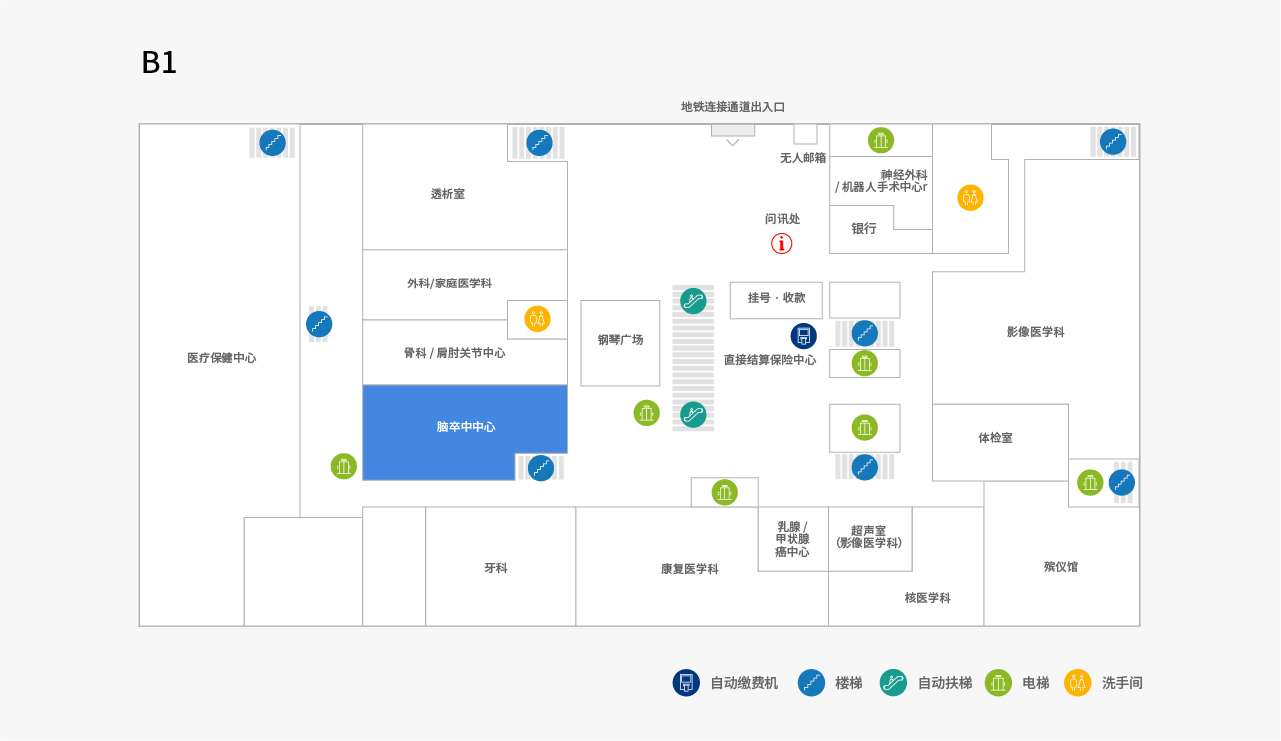Click the 洗手间 legend icon
Viewport: 1281px width, 741px height.
(x=1077, y=683)
